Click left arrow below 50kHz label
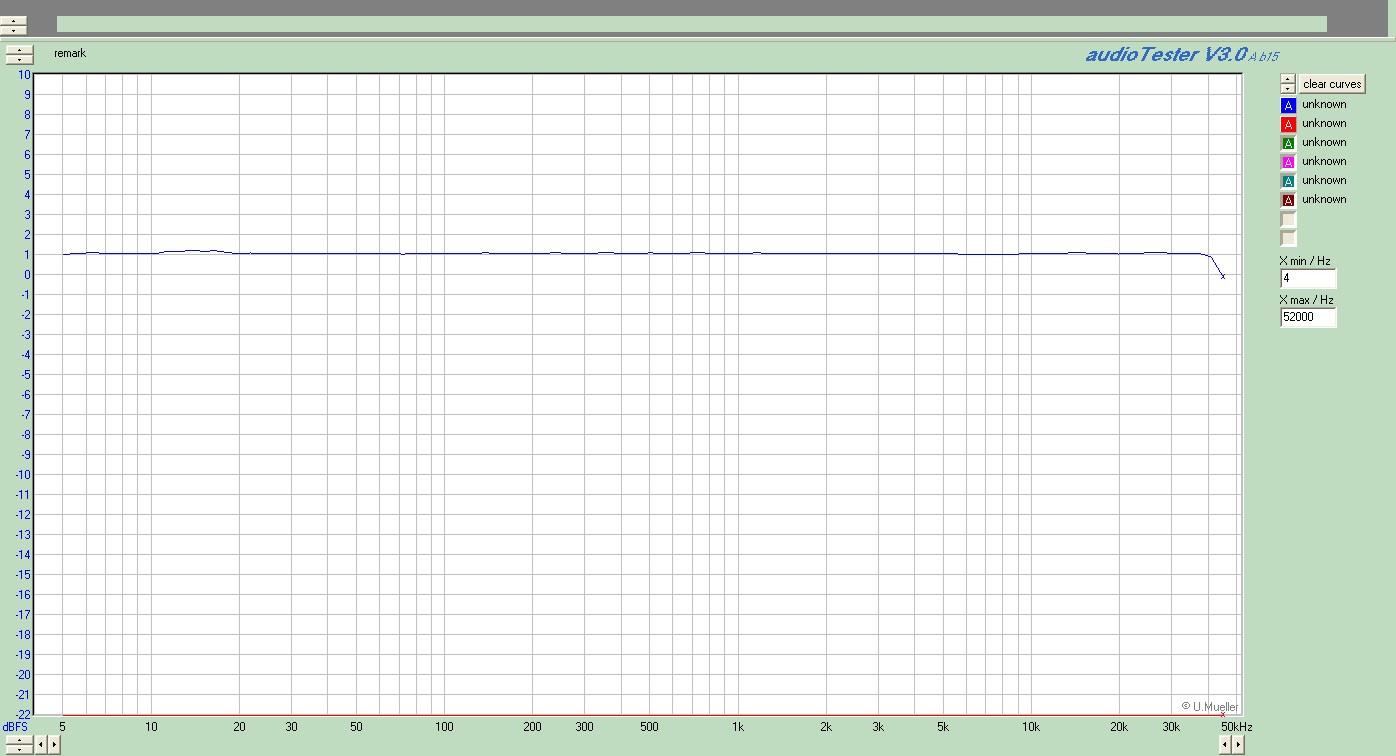The height and width of the screenshot is (756, 1396). (1225, 744)
